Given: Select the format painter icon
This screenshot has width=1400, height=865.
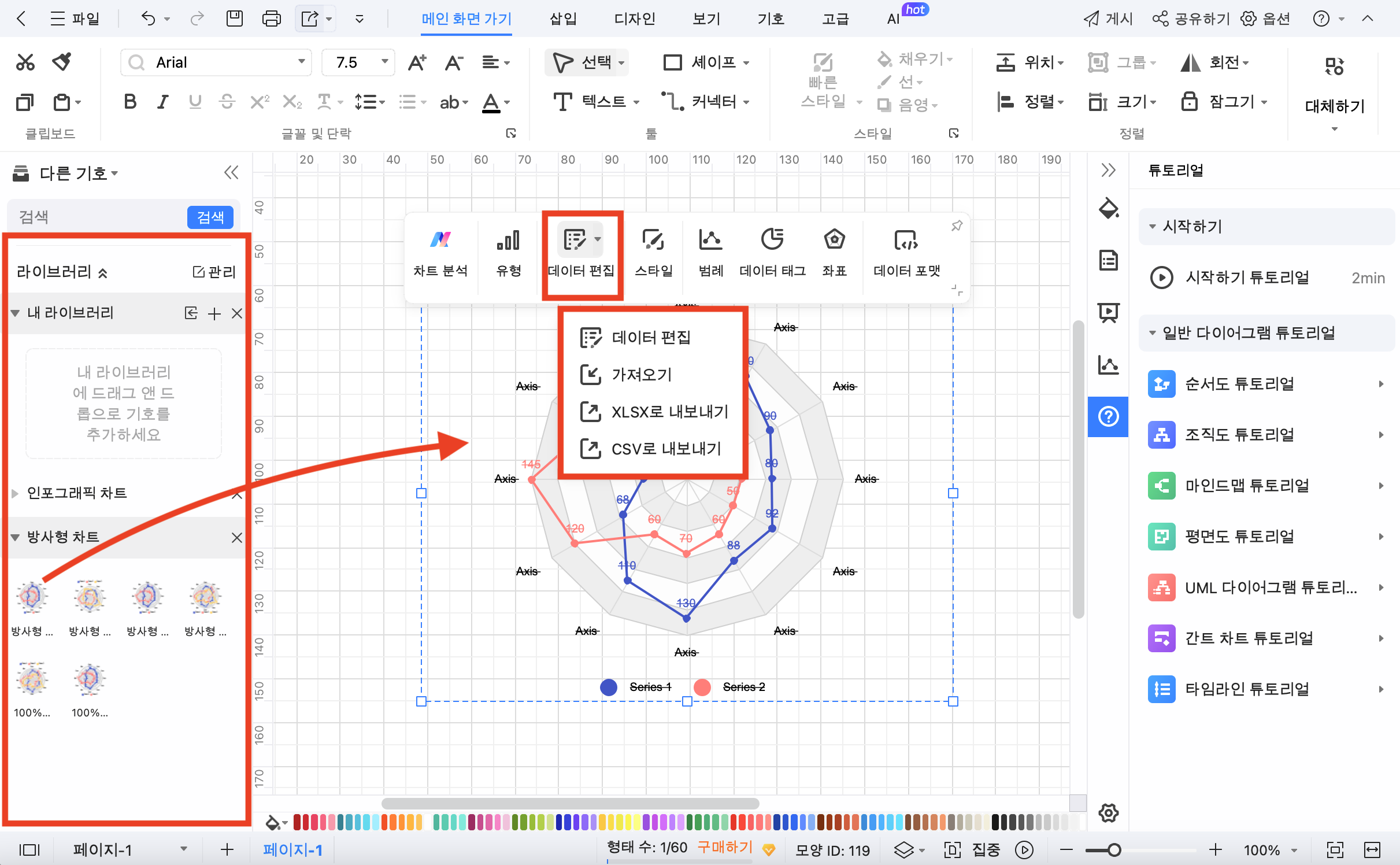Looking at the screenshot, I should [x=62, y=61].
